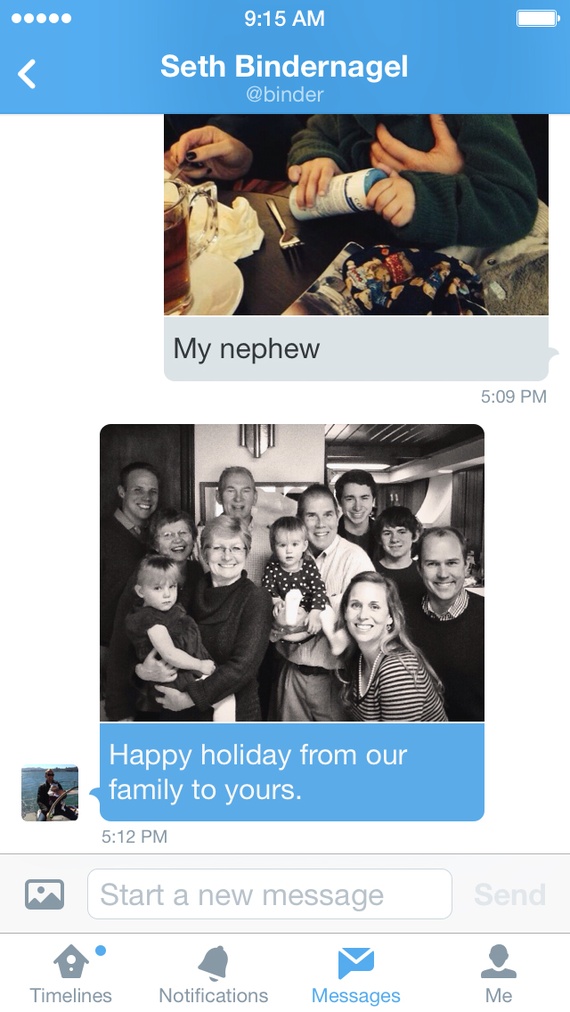
Task: Select the Messages envelope icon
Action: [x=356, y=963]
